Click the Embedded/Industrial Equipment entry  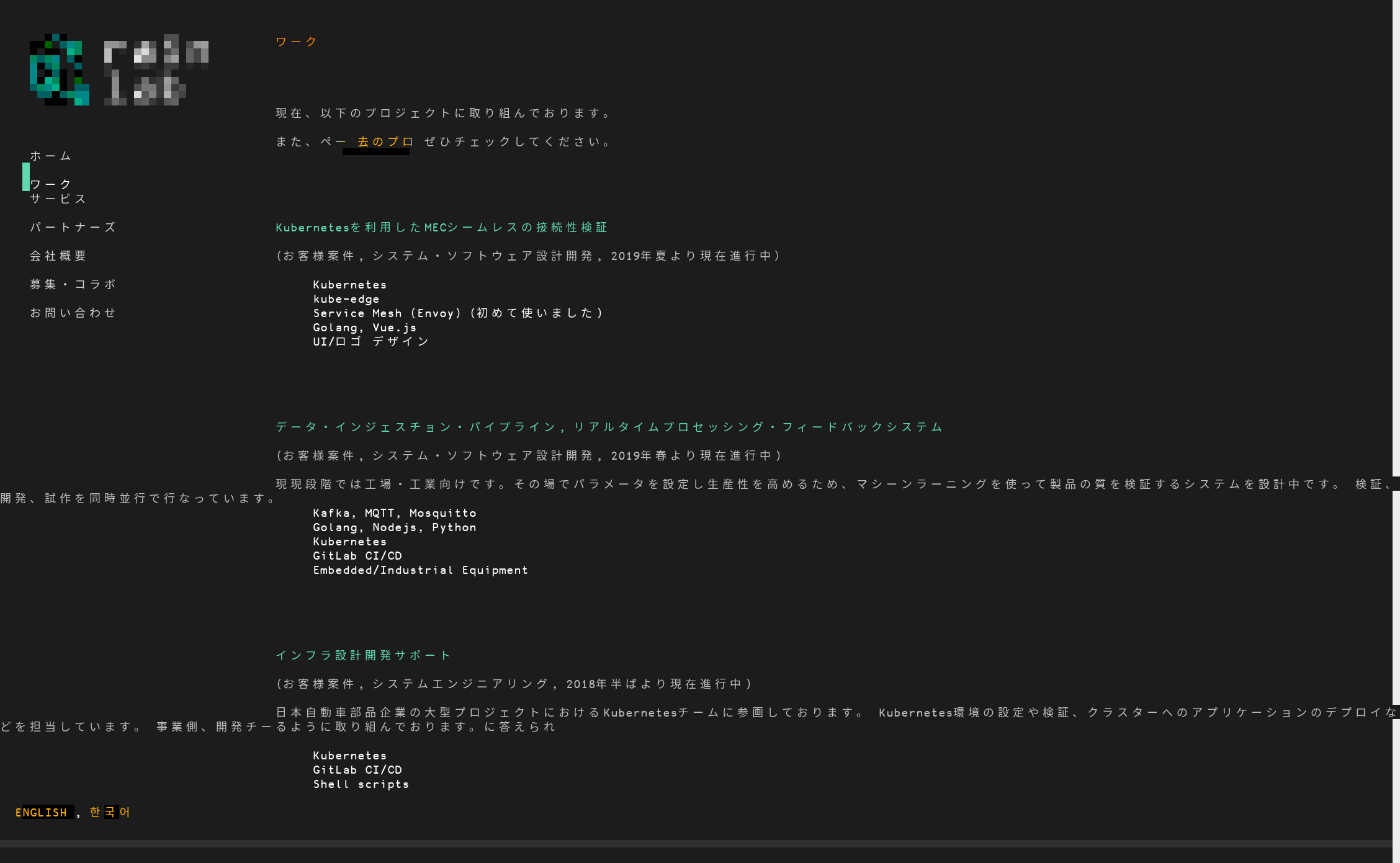(421, 570)
